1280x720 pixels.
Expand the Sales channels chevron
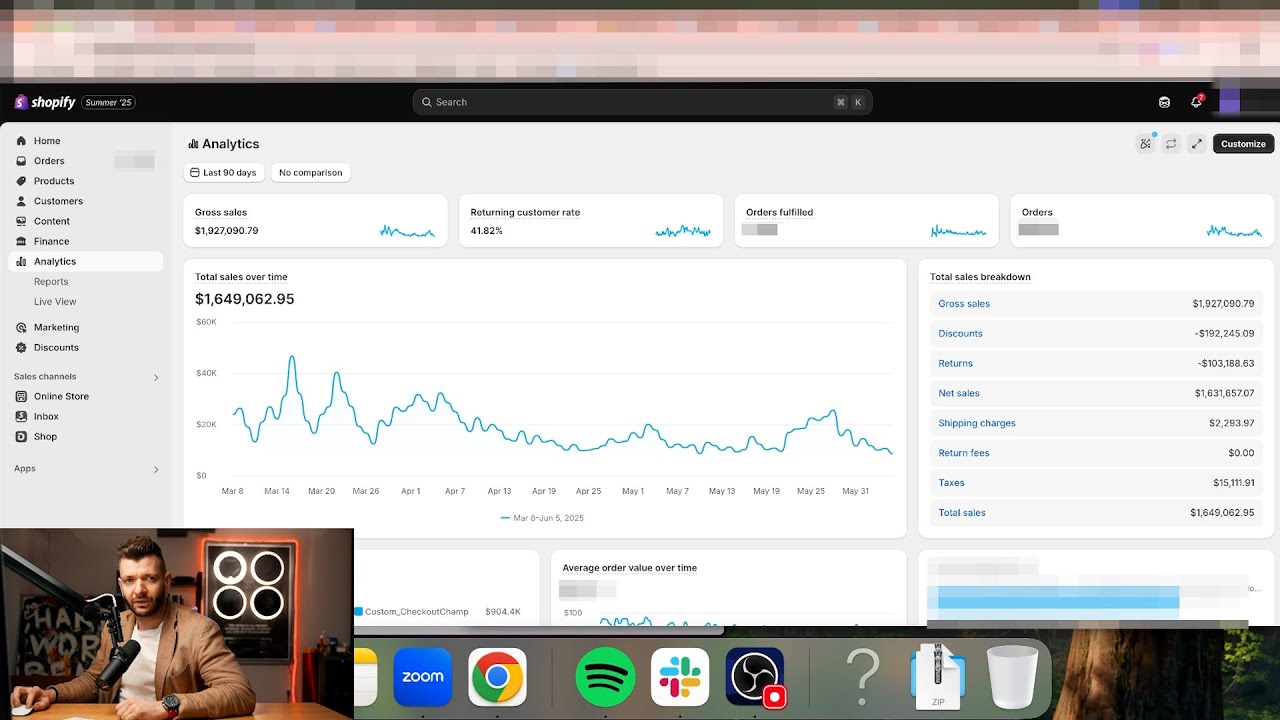156,377
